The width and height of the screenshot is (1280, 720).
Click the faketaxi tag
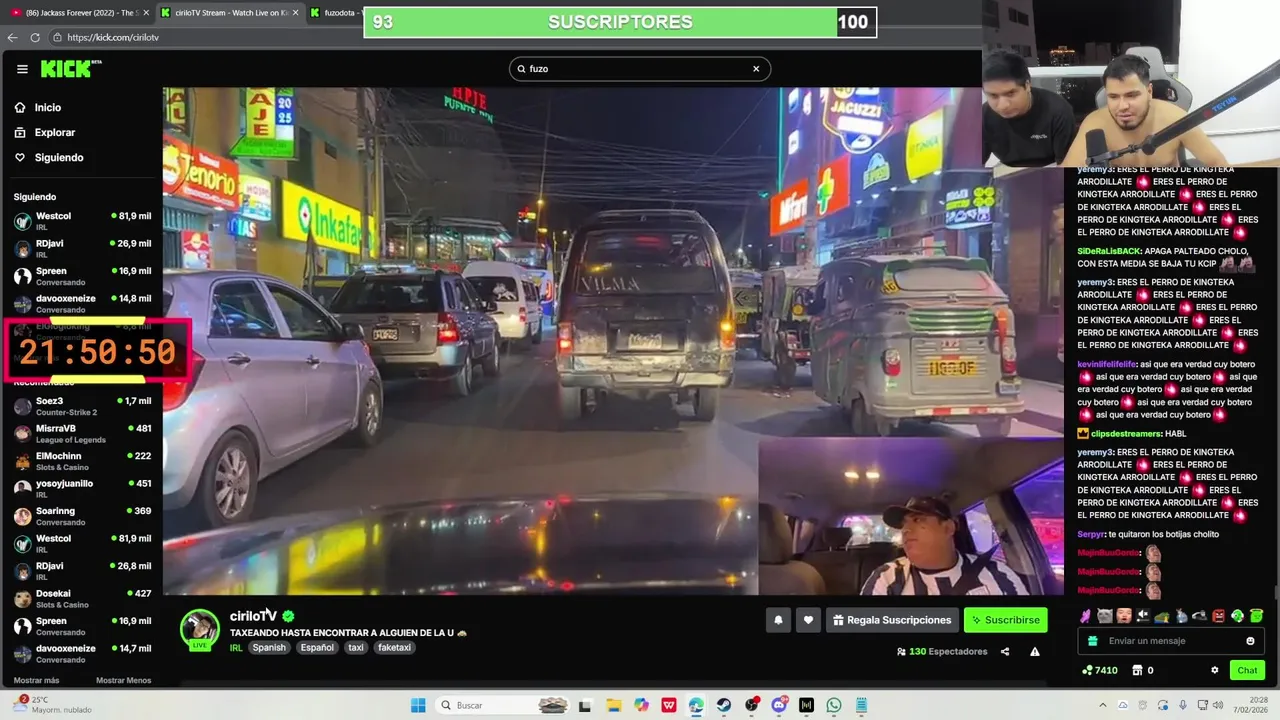(x=394, y=648)
